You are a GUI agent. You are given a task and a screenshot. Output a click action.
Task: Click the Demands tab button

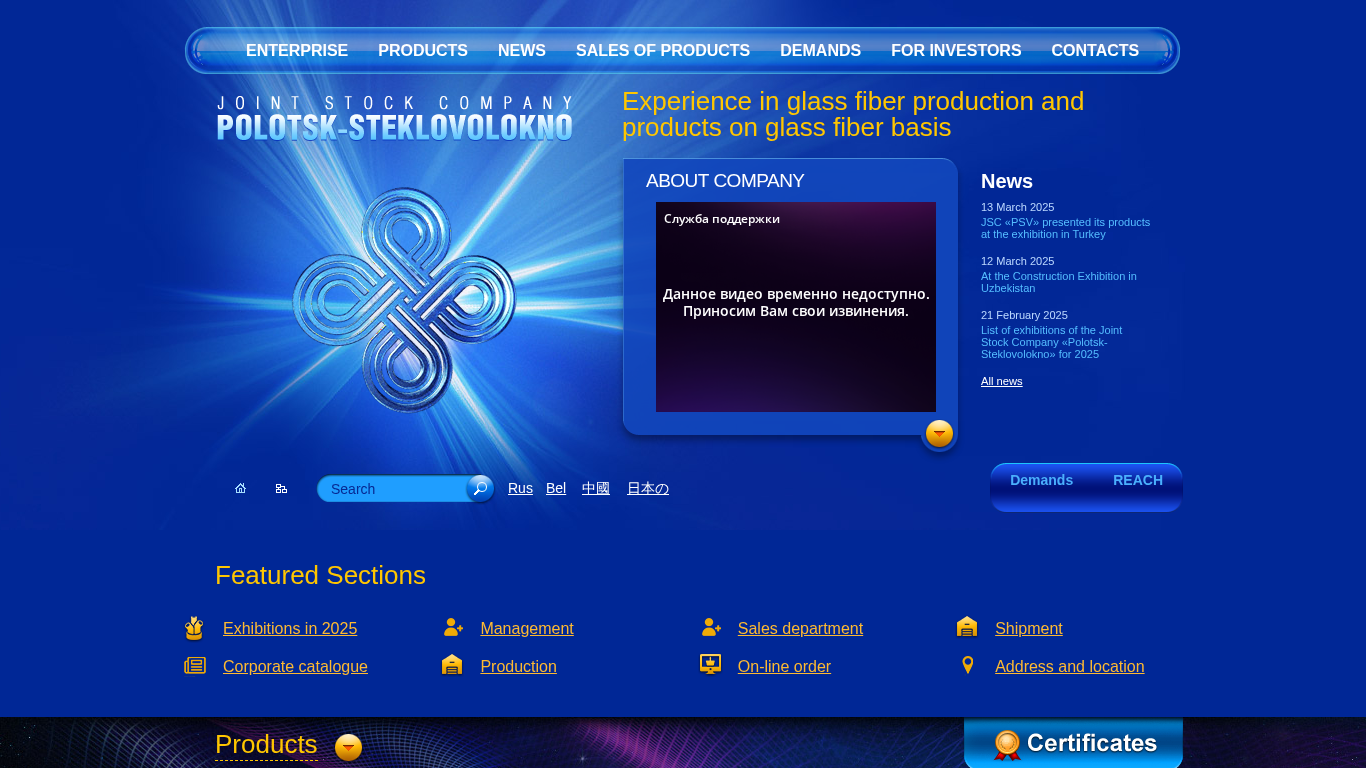coord(1041,480)
